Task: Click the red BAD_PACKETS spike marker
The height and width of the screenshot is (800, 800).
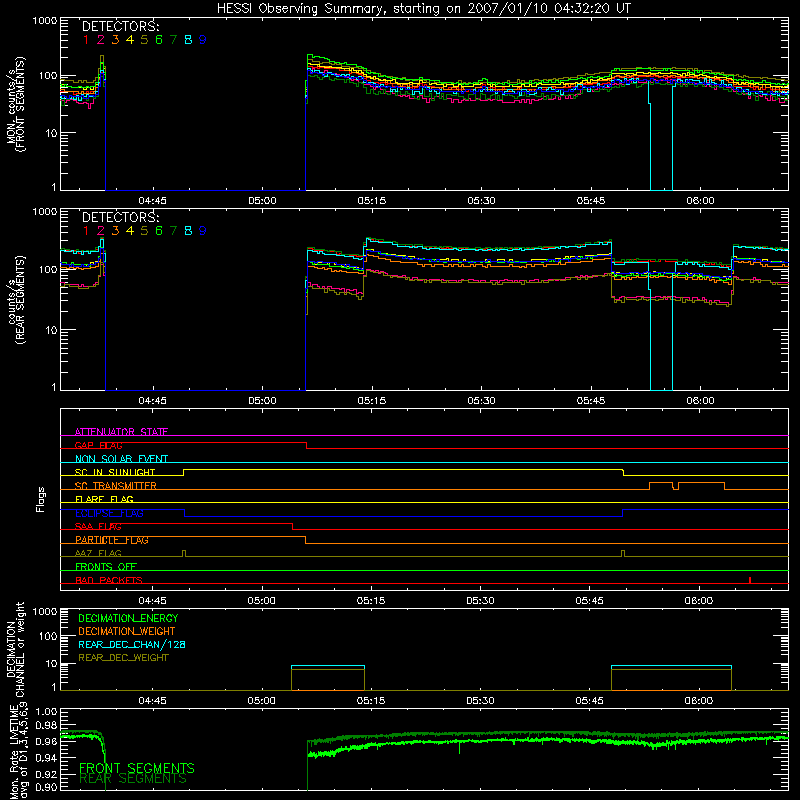Action: [749, 580]
